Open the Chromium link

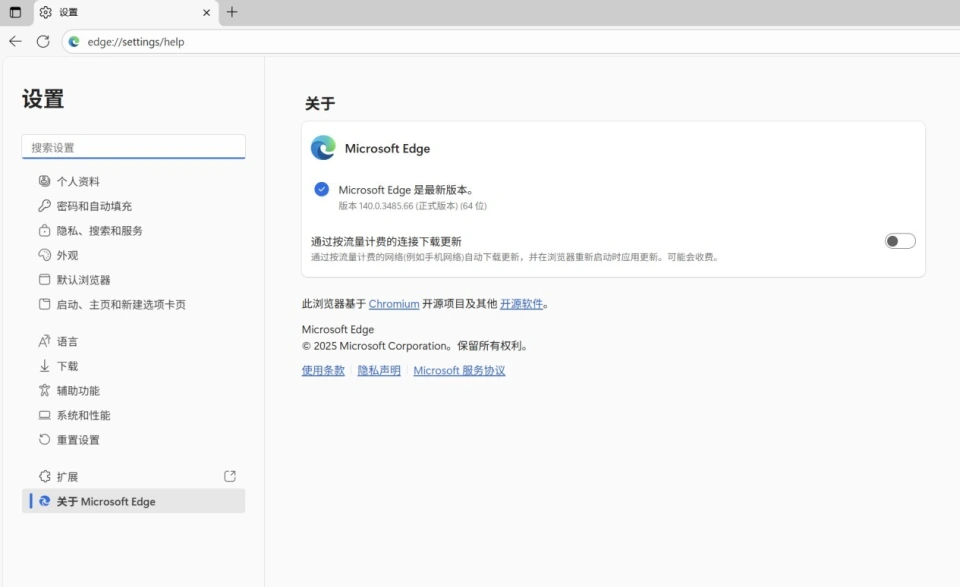[393, 304]
